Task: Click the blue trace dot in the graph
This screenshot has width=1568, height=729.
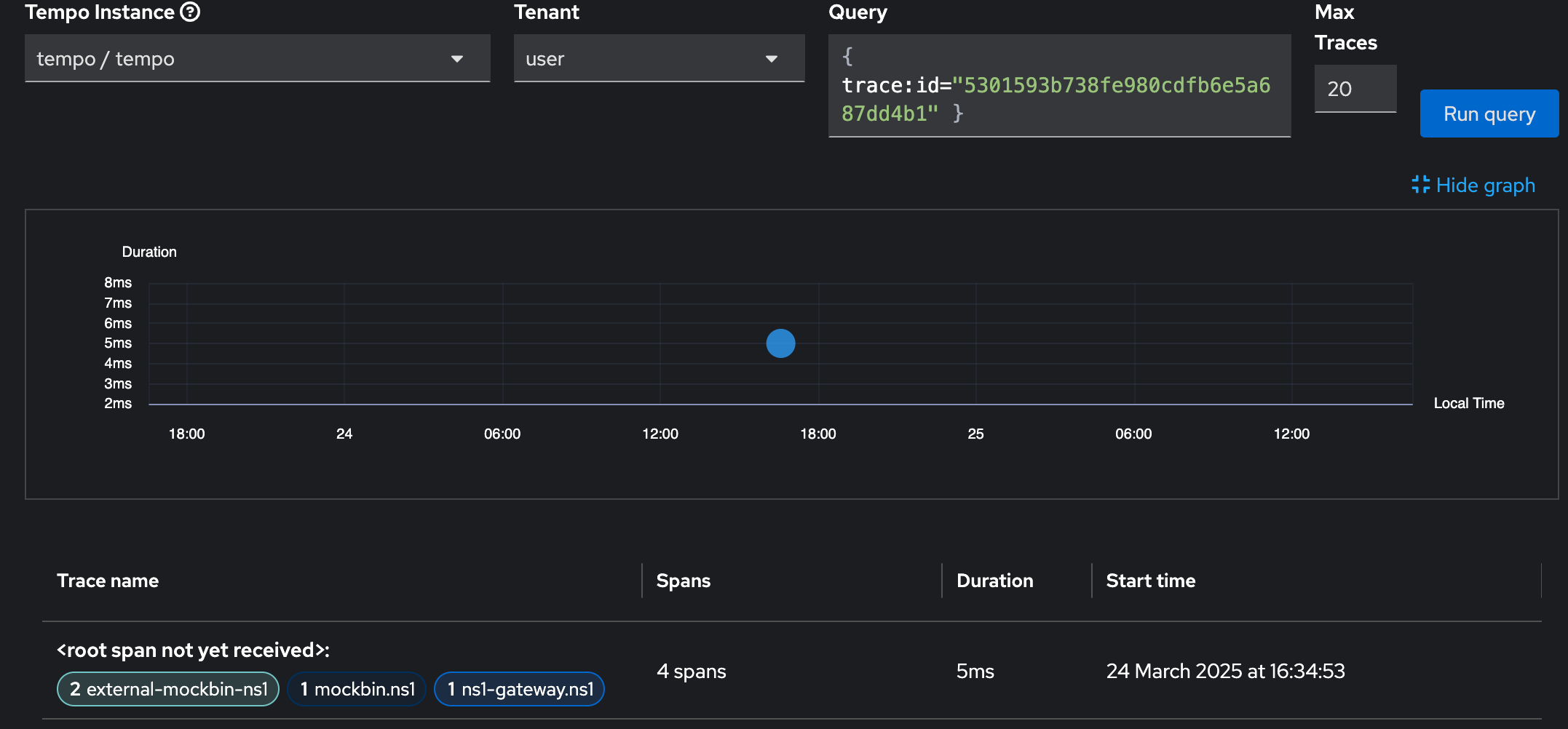Action: coord(780,343)
